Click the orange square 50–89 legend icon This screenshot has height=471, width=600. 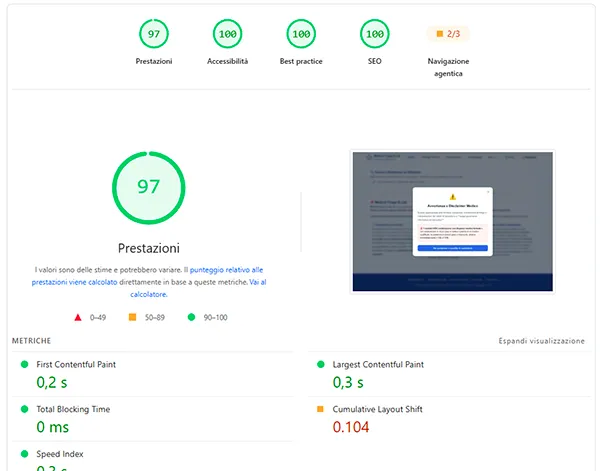pyautogui.click(x=132, y=317)
